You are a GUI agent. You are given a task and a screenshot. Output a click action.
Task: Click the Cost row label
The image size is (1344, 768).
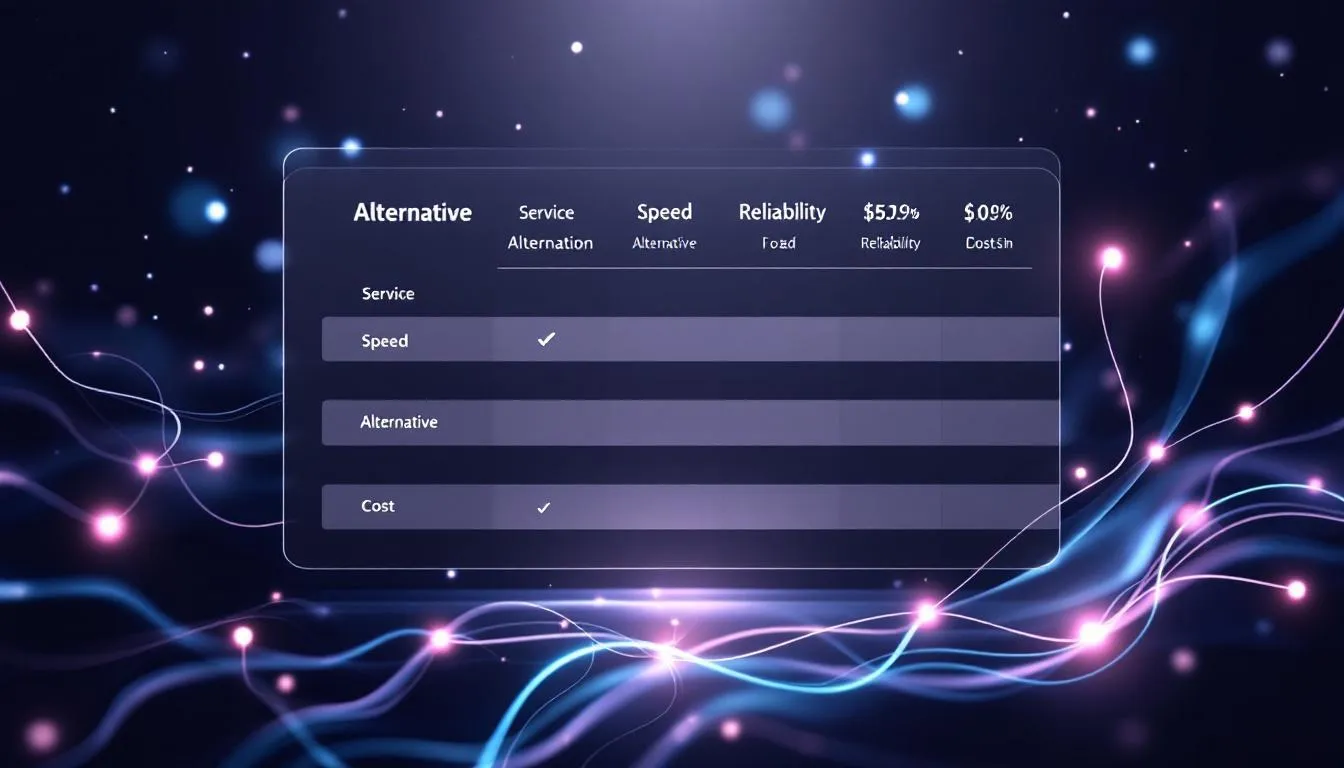click(377, 506)
